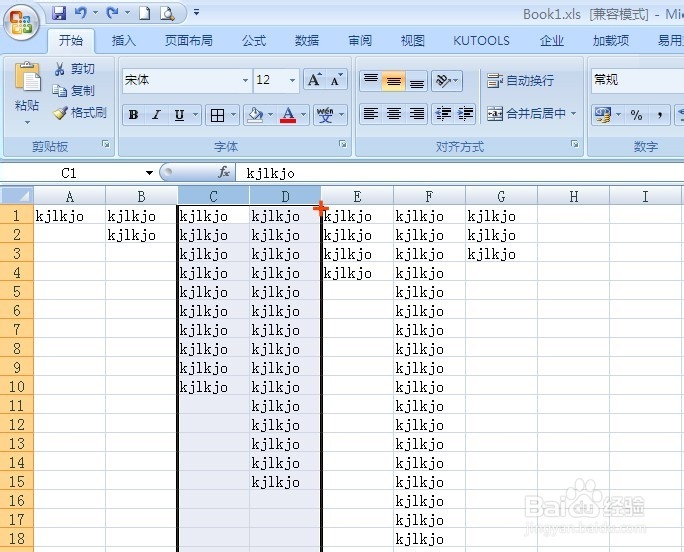Show the phonetic guide (wén) tool

pyautogui.click(x=325, y=115)
